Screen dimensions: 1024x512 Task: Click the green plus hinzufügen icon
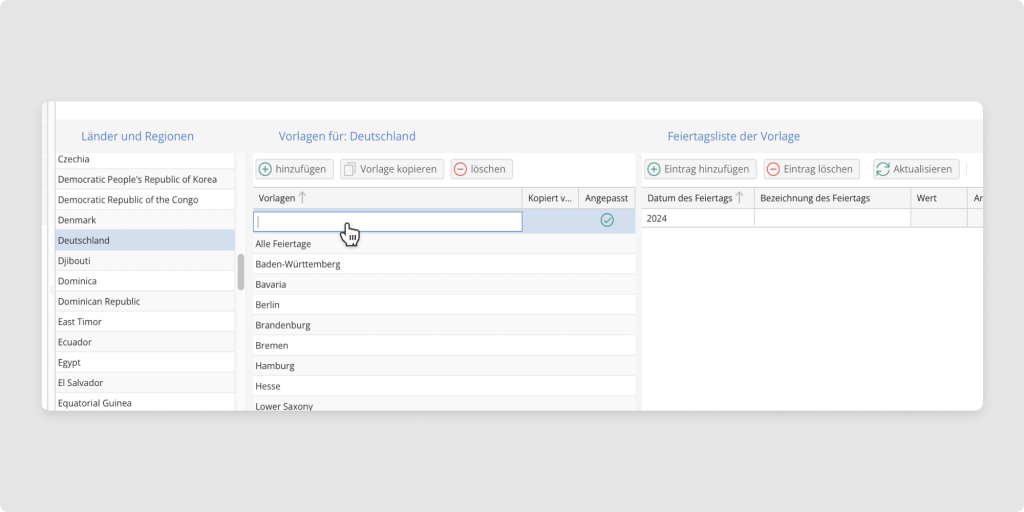265,169
